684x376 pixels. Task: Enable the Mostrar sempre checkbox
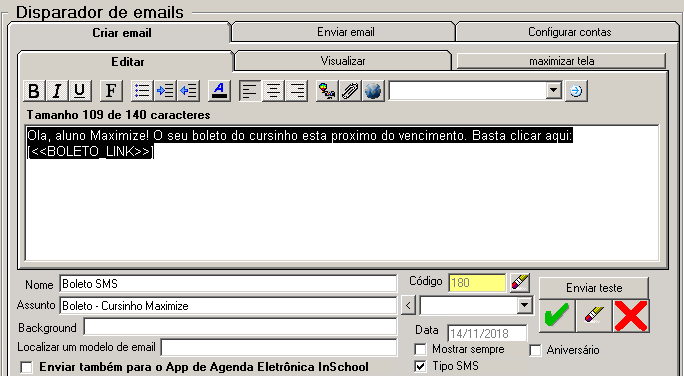(x=420, y=349)
